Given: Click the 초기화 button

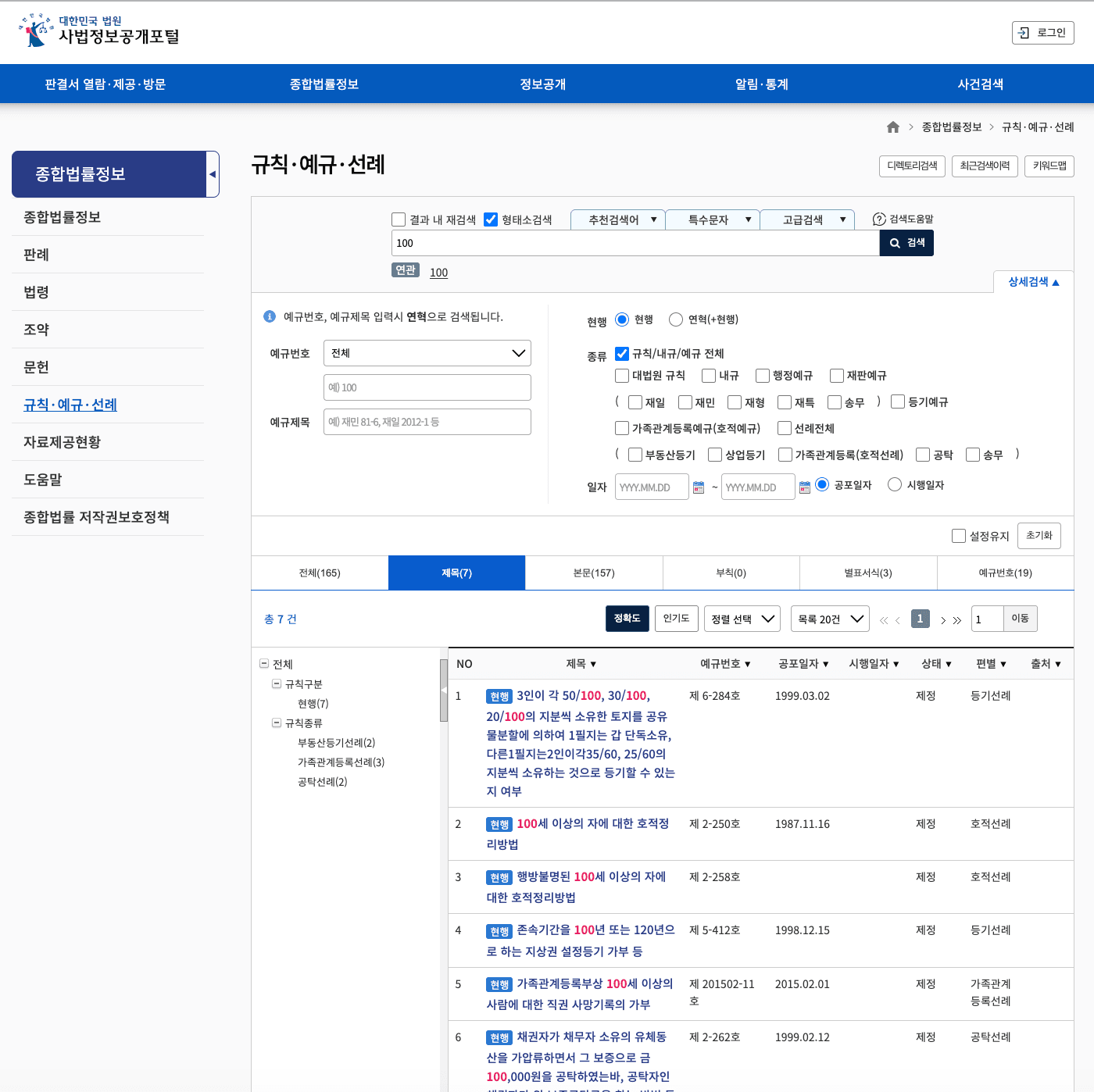Looking at the screenshot, I should tap(1039, 536).
